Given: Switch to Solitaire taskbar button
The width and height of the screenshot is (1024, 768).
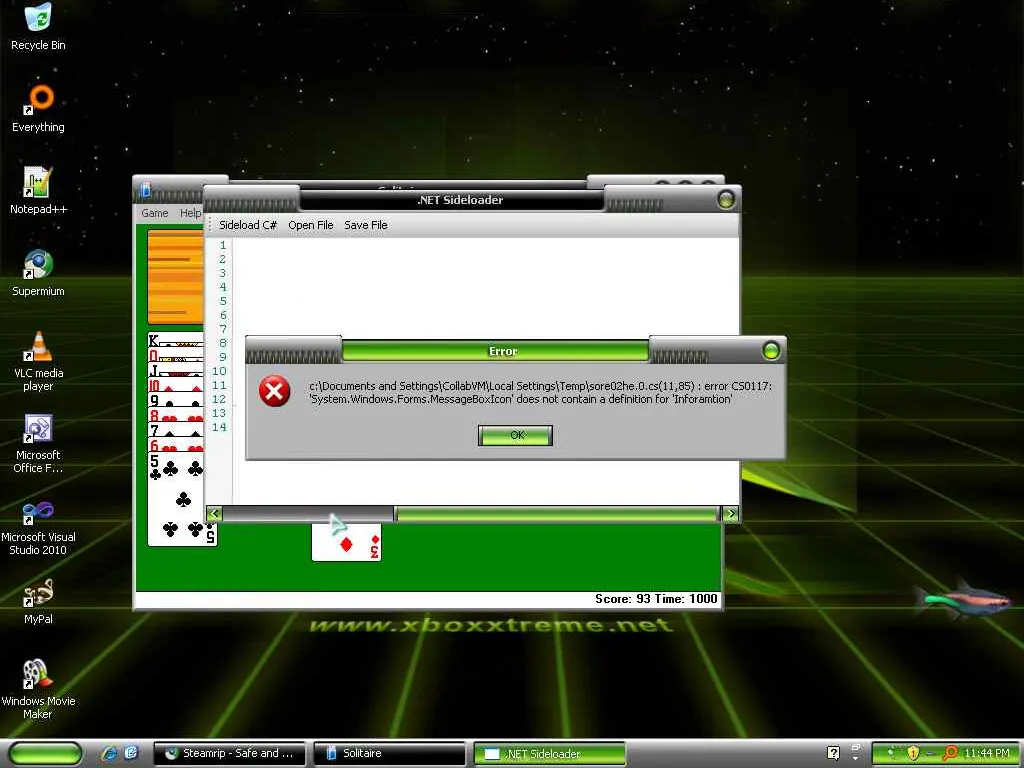Looking at the screenshot, I should click(x=390, y=753).
